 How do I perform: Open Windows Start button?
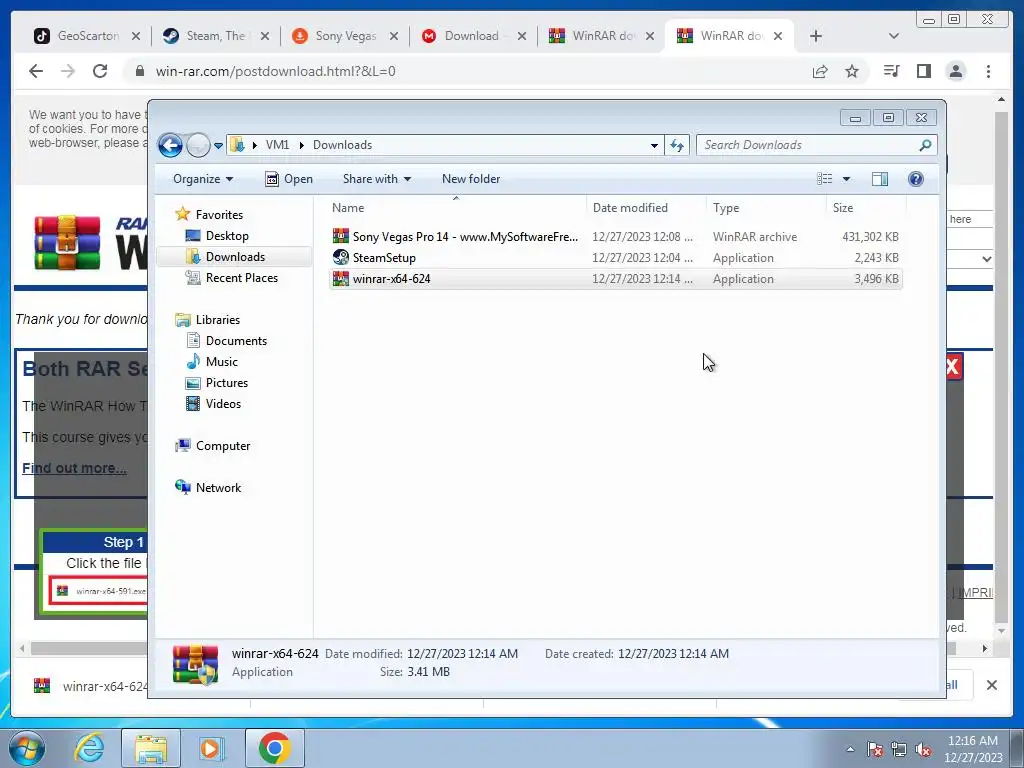(27, 748)
